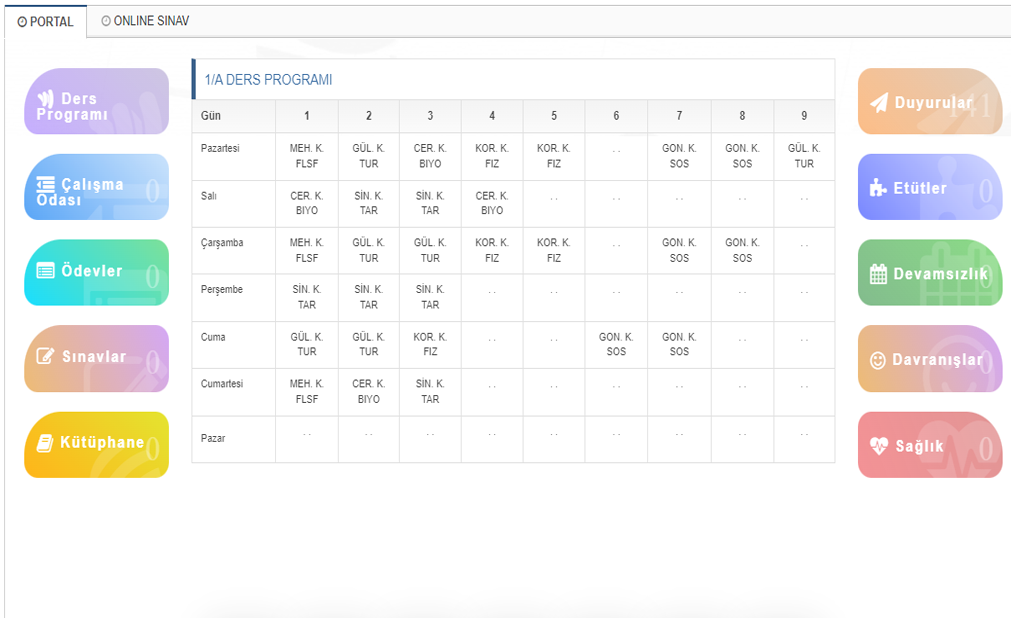The image size is (1011, 618).
Task: Open the Ödevler tile
Action: 96,272
